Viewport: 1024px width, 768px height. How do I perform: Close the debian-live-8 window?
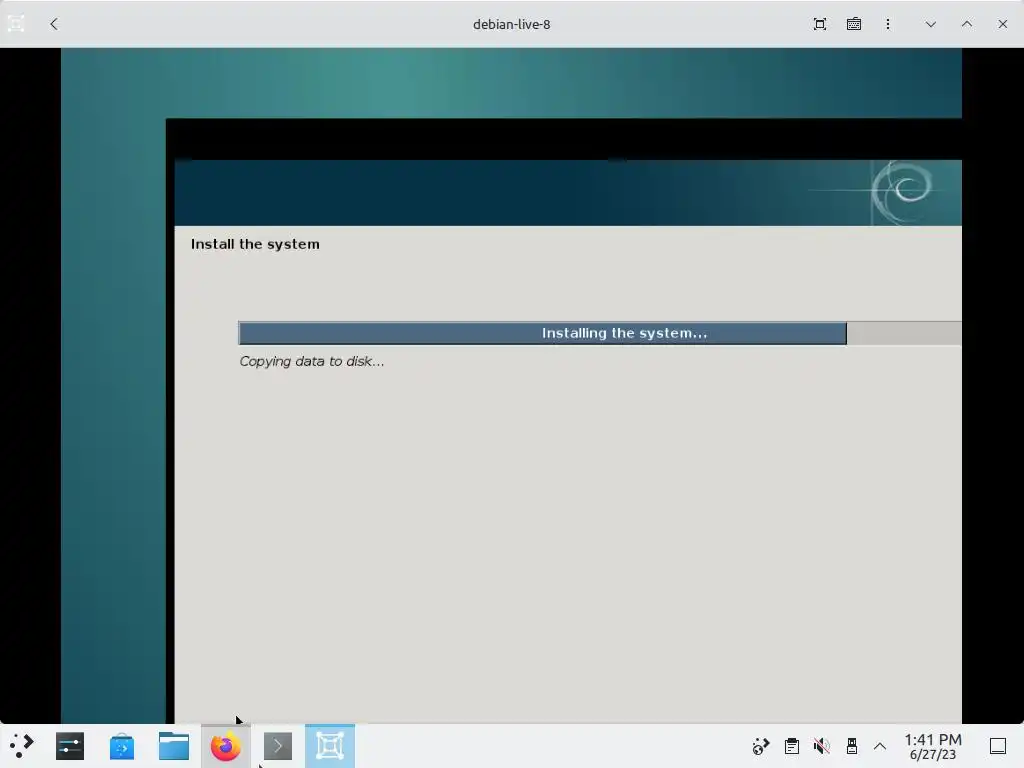coord(1002,24)
